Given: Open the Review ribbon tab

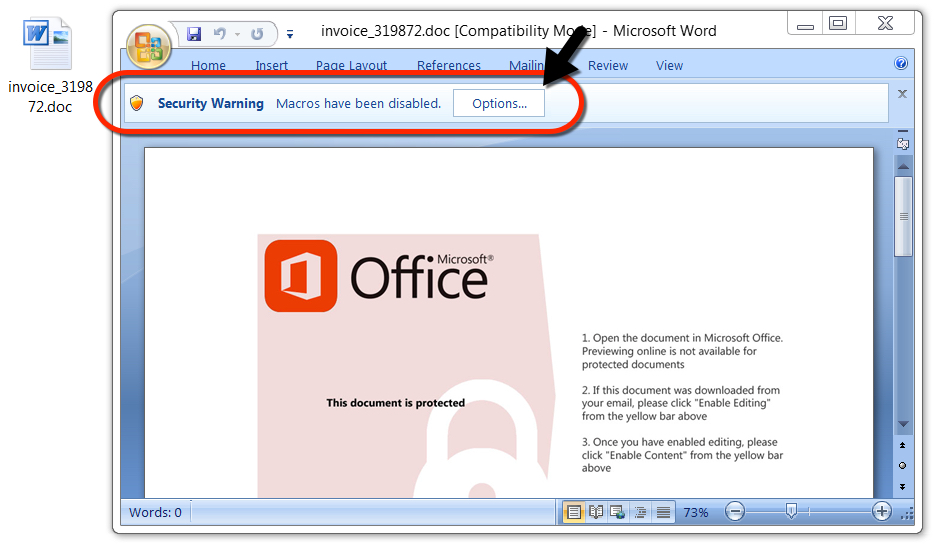Looking at the screenshot, I should 608,65.
